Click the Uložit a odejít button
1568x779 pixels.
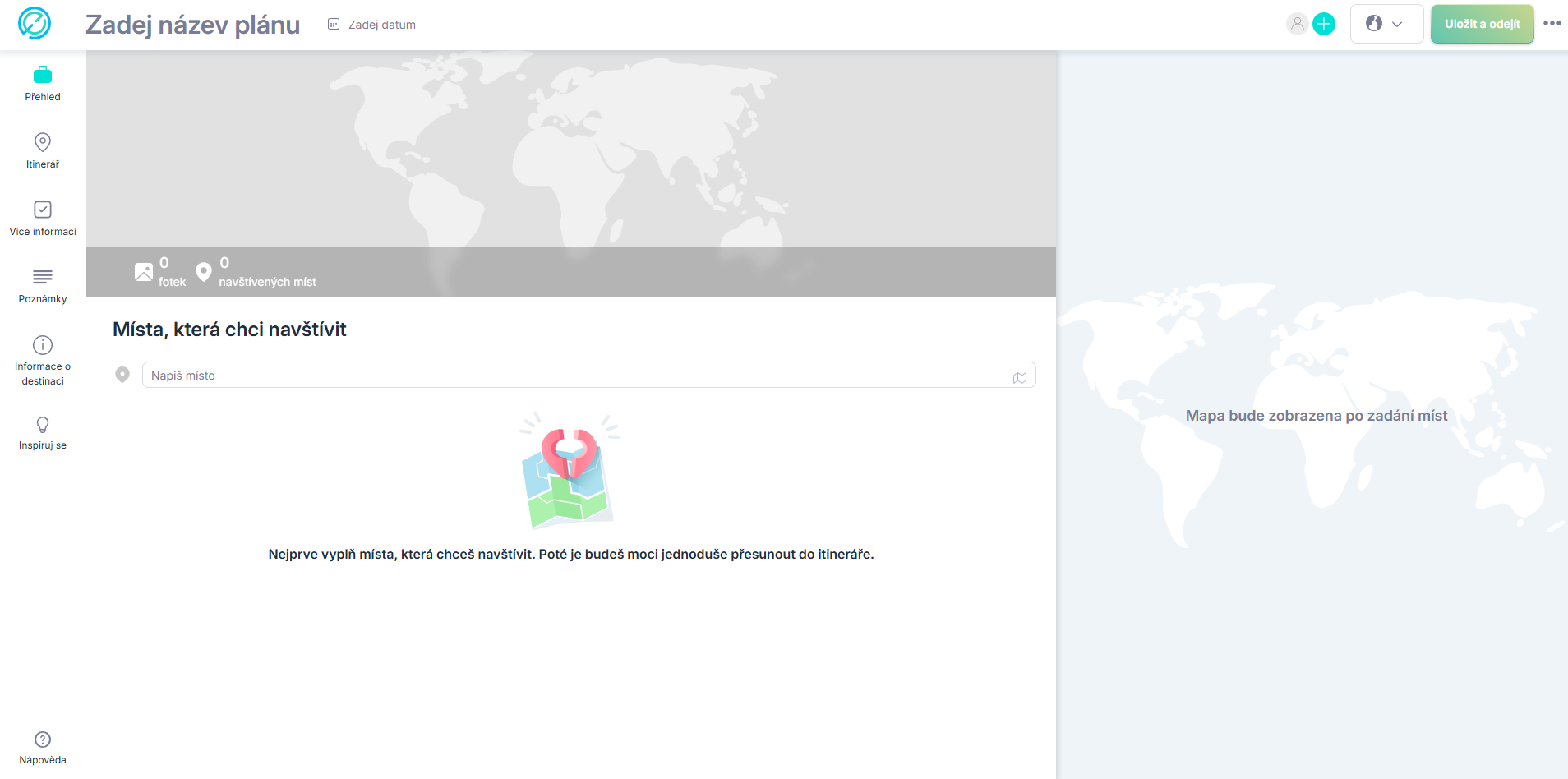coord(1483,24)
